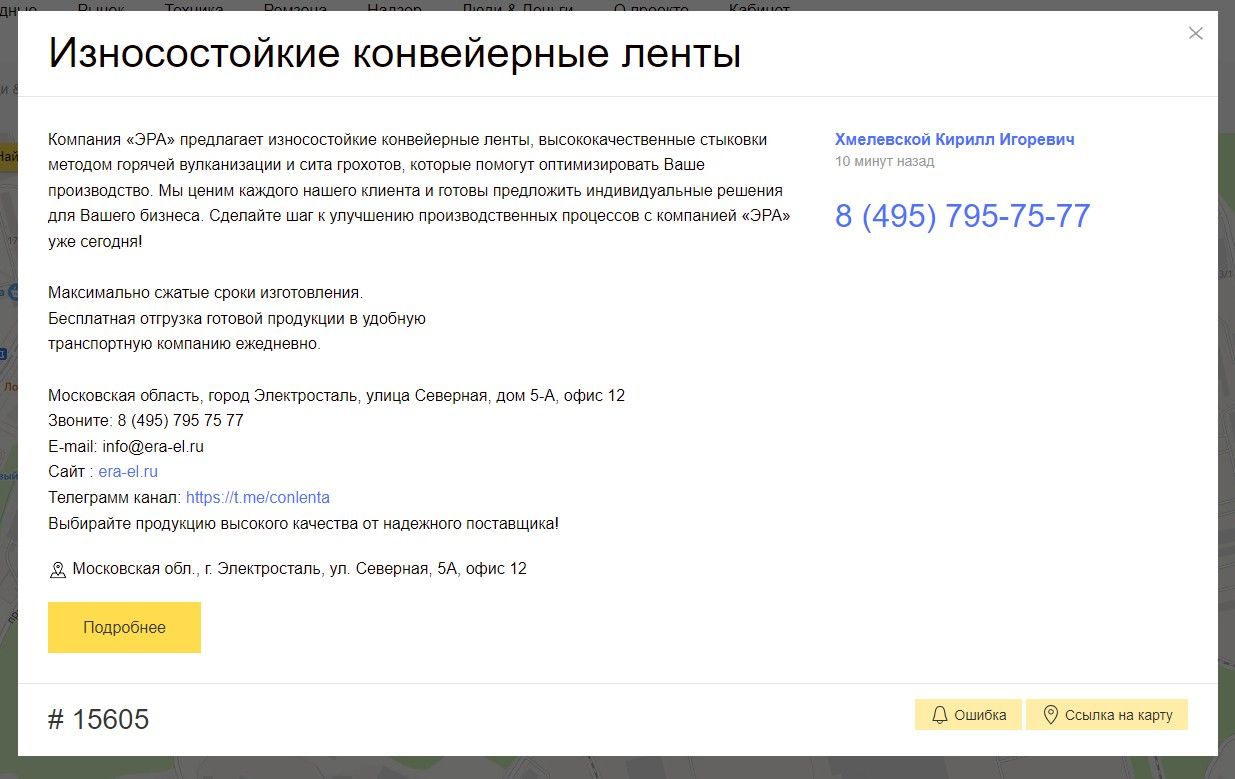Click the location pin icon before the address
This screenshot has width=1235, height=779.
coord(58,570)
